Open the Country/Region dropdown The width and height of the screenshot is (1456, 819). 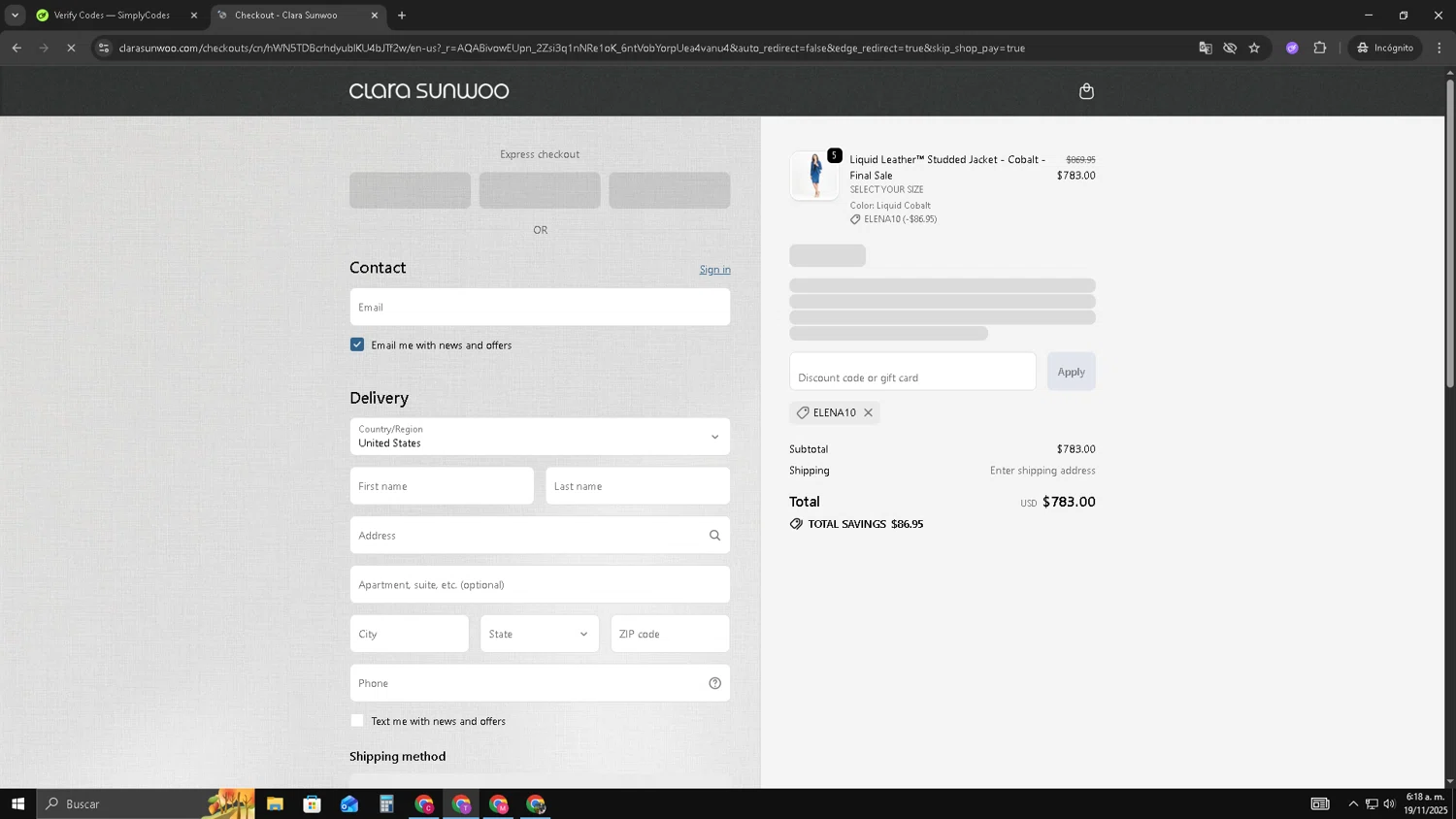click(540, 437)
